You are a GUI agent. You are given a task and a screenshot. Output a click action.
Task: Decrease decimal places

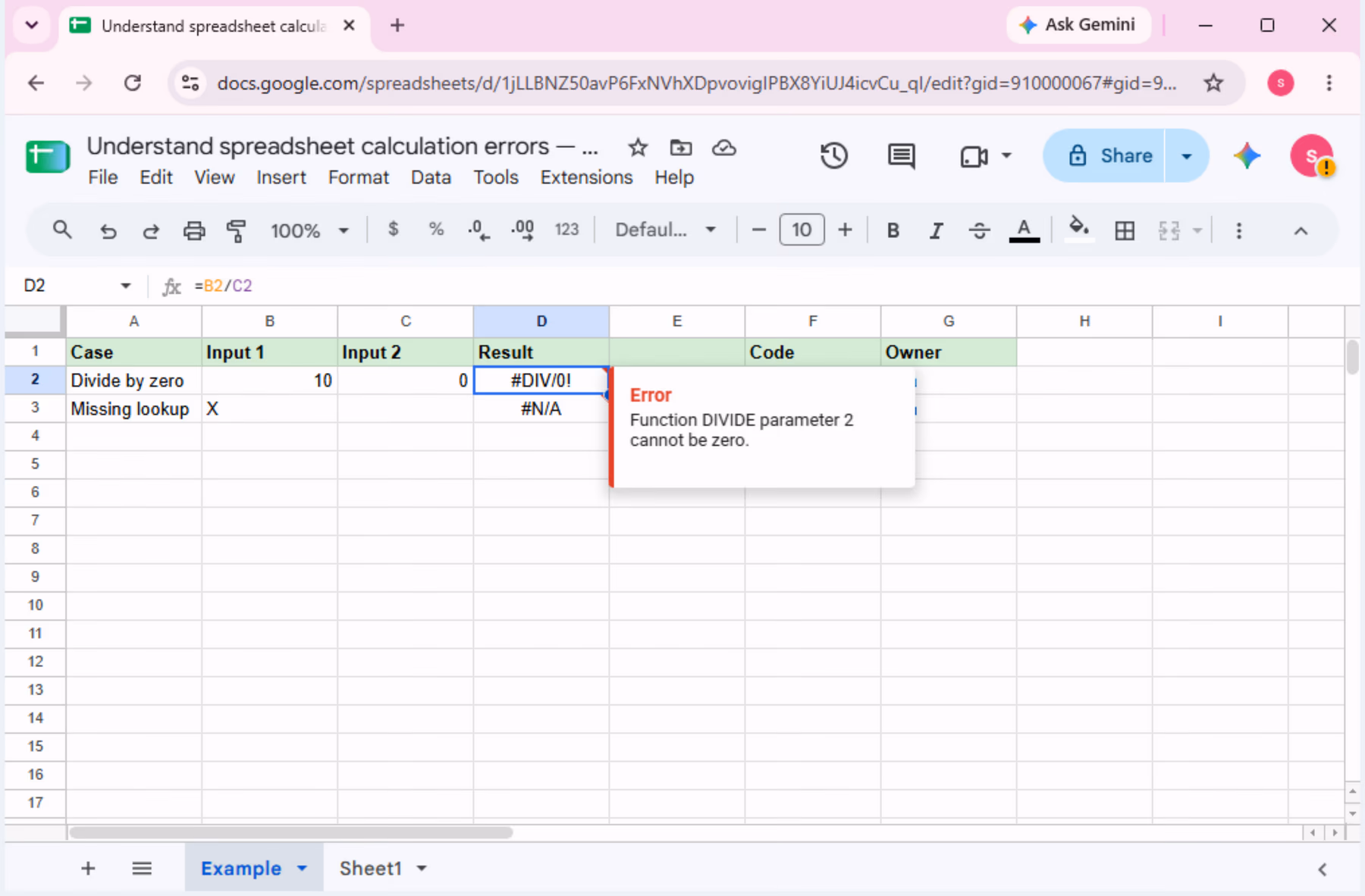click(x=479, y=230)
